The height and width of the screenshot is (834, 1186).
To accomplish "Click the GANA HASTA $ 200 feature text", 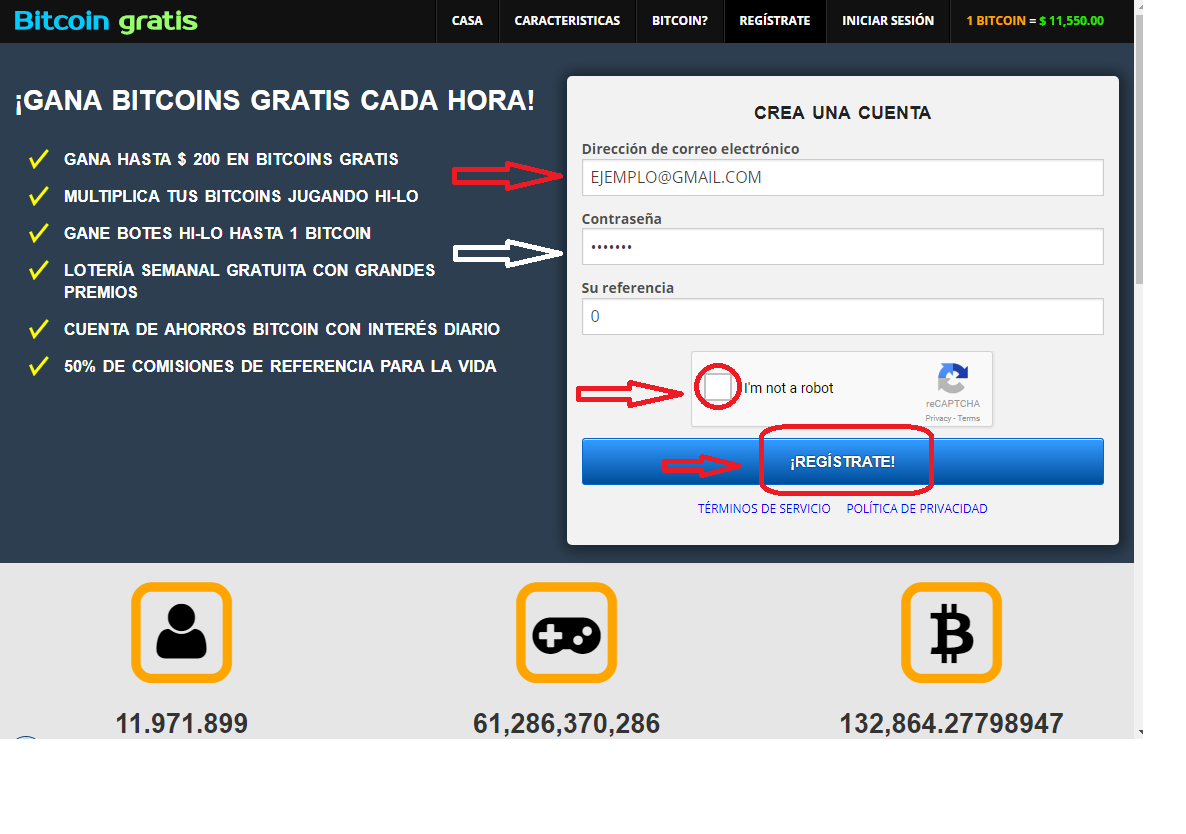I will coord(231,160).
